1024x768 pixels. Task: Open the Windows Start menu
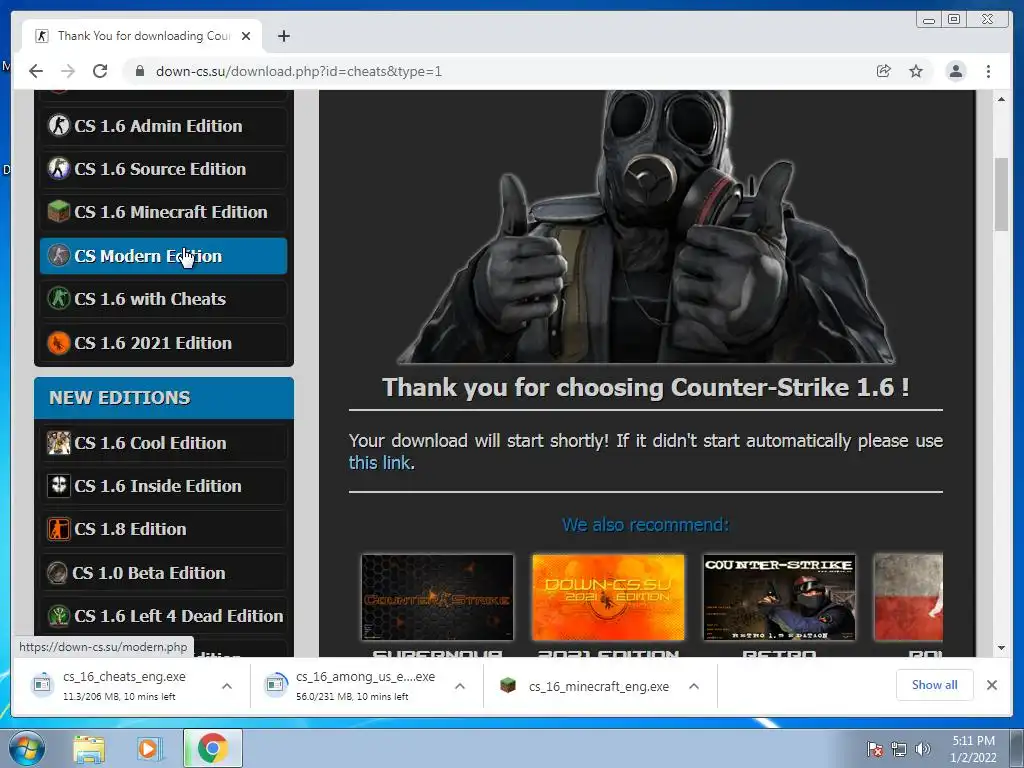26,748
